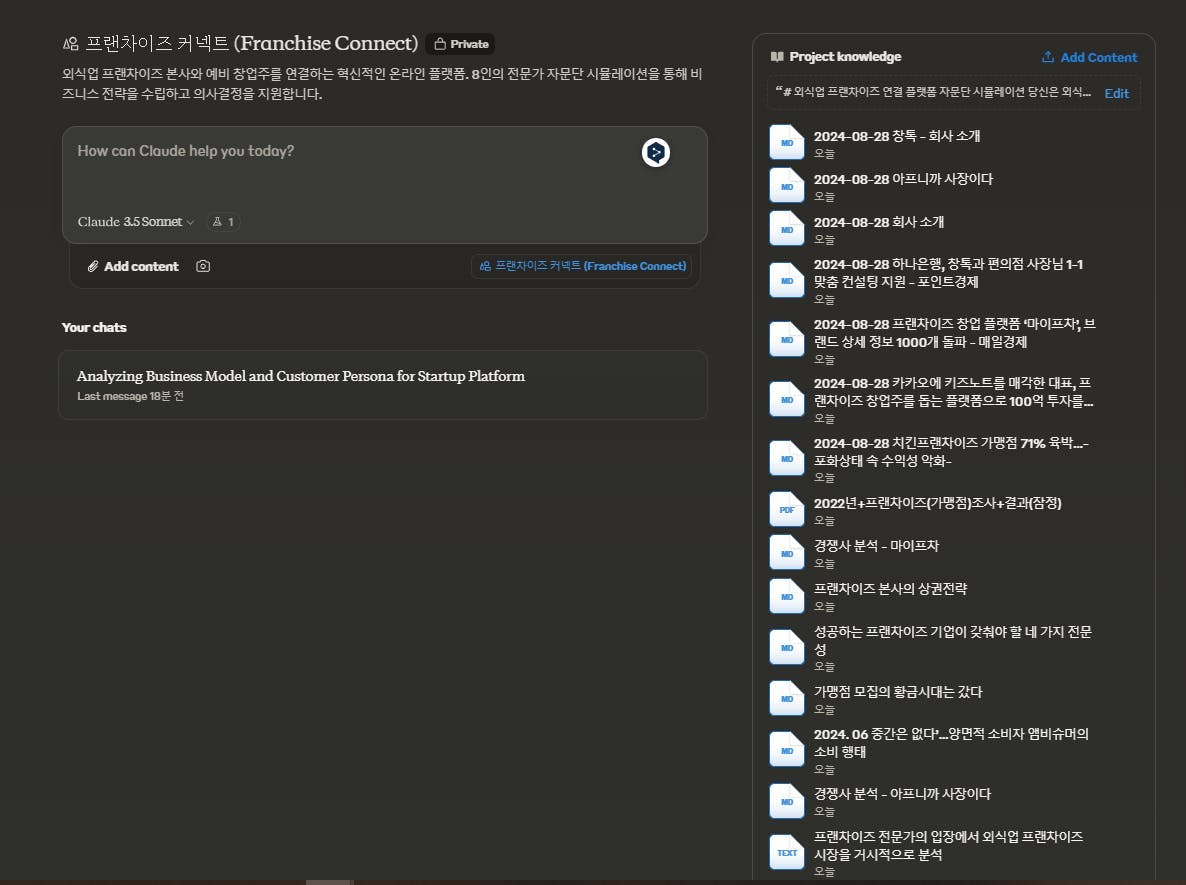Screen dimensions: 1186x885
Task: Click the 'Last message 18분 전' timestamp
Action: (130, 396)
